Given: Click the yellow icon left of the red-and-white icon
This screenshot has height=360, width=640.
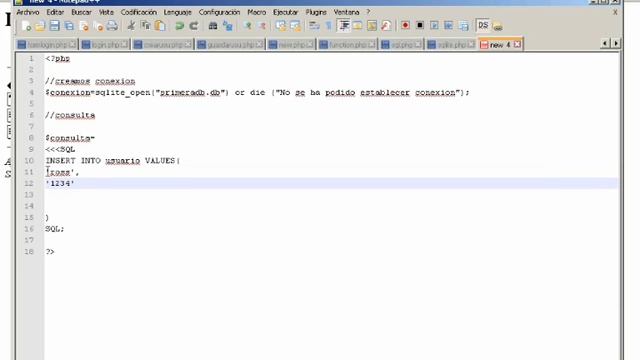Looking at the screenshot, I should [372, 26].
